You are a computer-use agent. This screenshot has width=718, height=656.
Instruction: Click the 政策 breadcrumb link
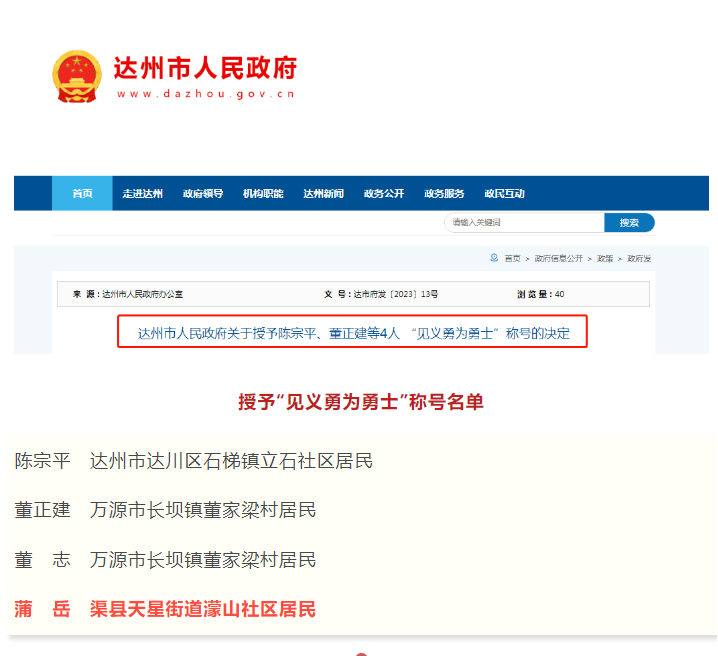(605, 259)
